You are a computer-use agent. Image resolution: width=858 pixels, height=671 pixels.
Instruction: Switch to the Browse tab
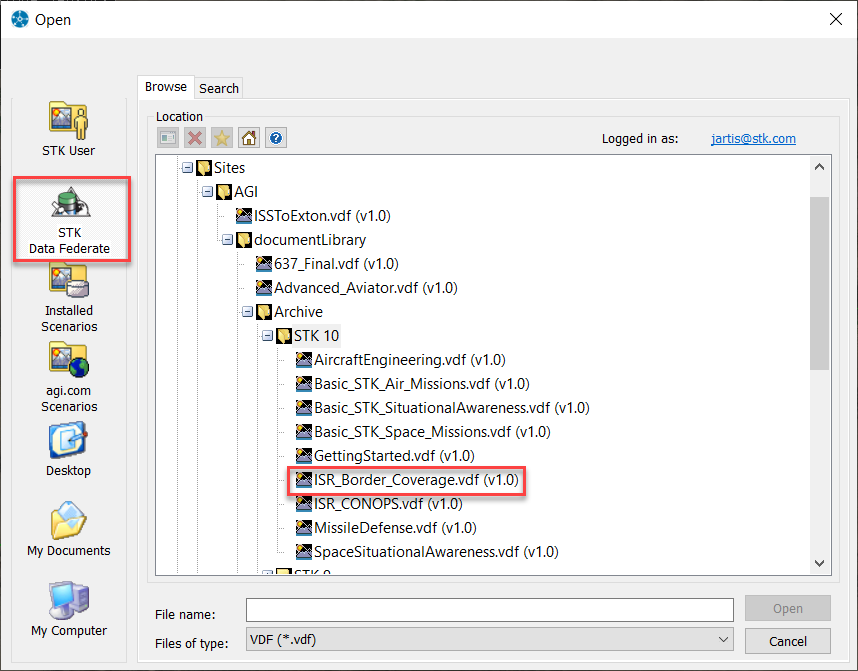(166, 87)
